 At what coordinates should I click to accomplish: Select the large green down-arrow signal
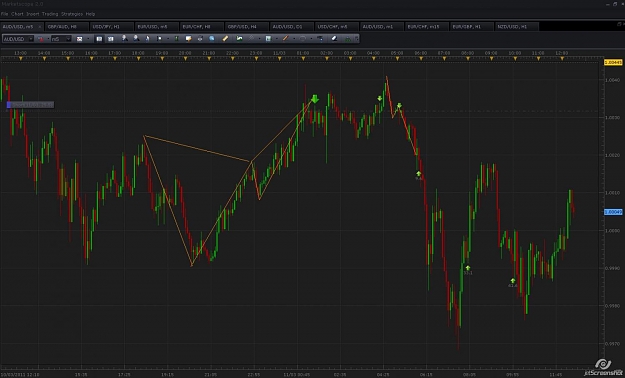click(x=315, y=99)
